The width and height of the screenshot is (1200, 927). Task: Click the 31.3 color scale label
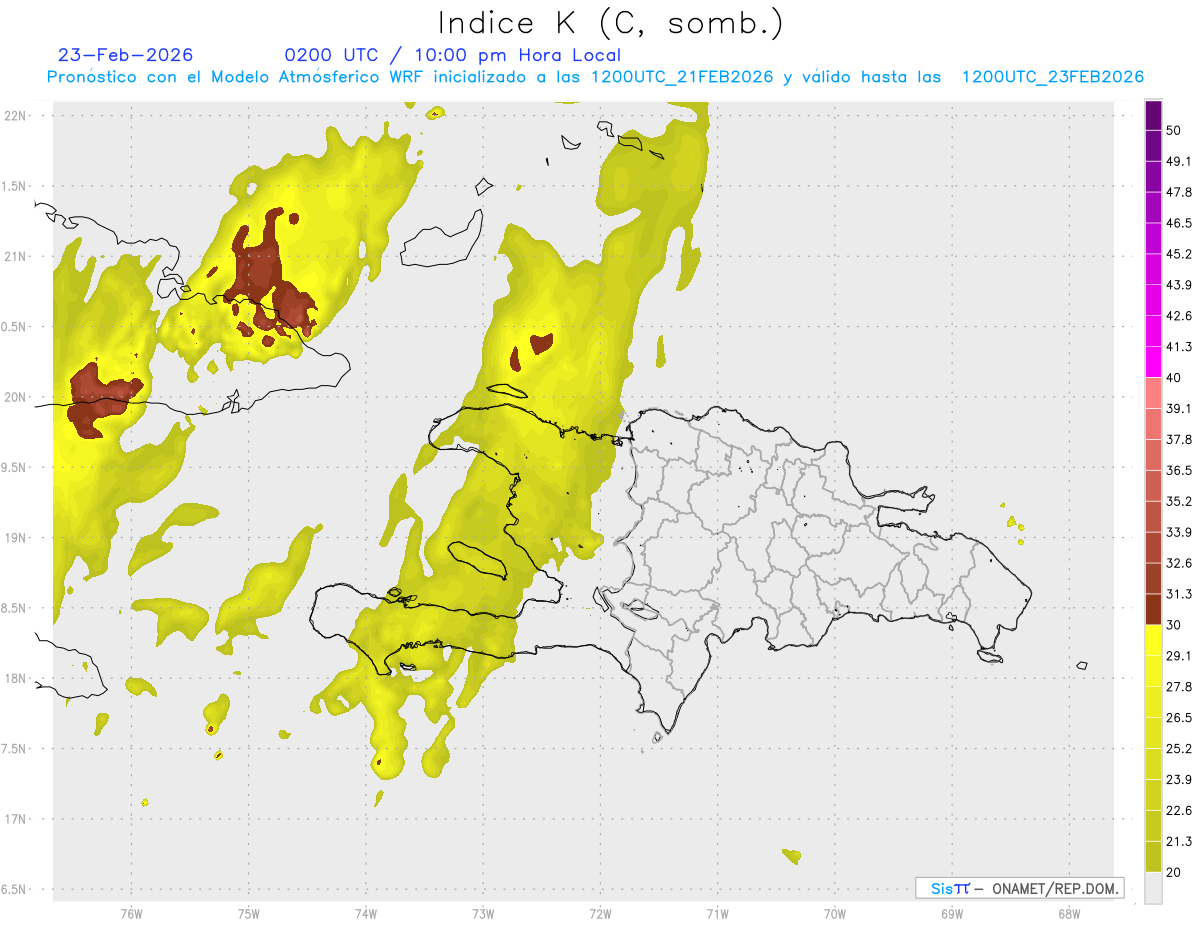1179,594
